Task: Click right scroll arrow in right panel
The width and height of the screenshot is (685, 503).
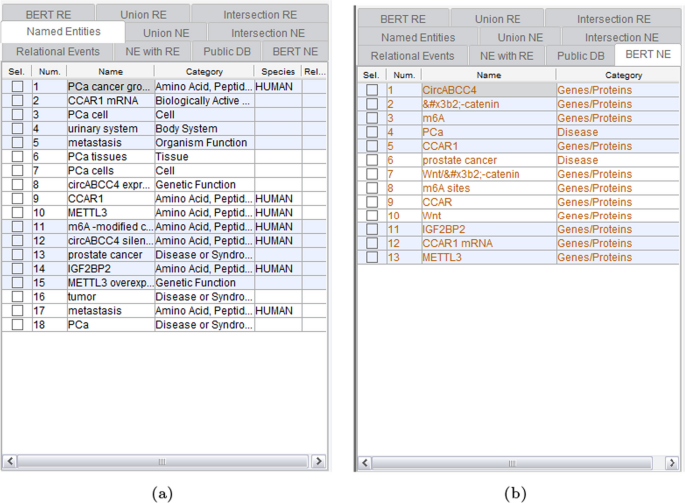Action: [x=672, y=463]
